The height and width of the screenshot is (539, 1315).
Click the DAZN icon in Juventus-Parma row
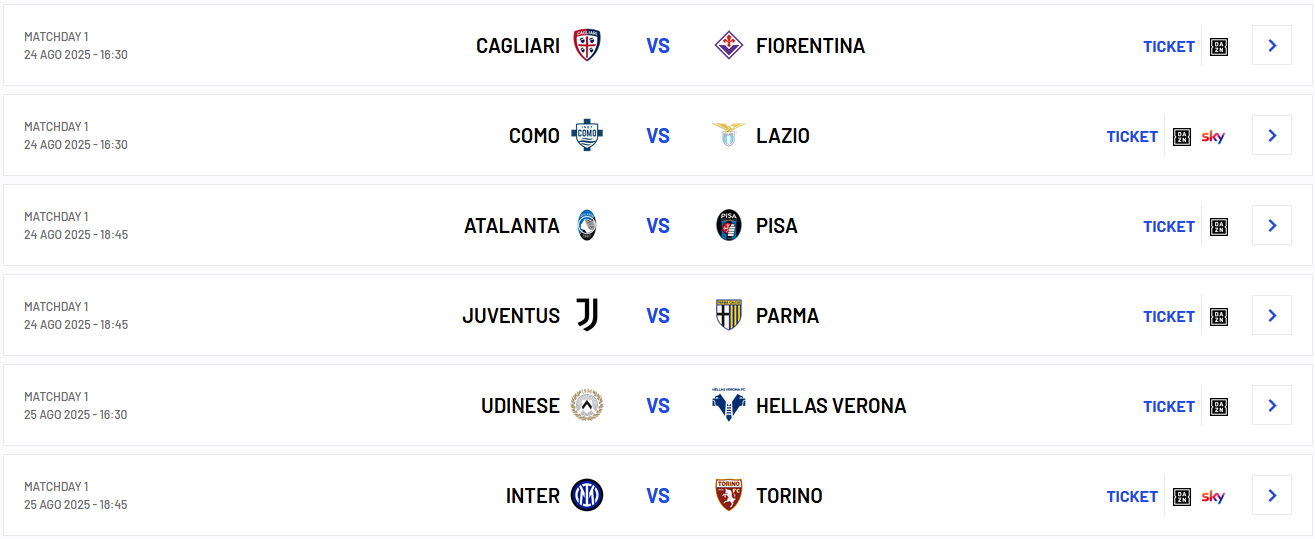pyautogui.click(x=1218, y=317)
